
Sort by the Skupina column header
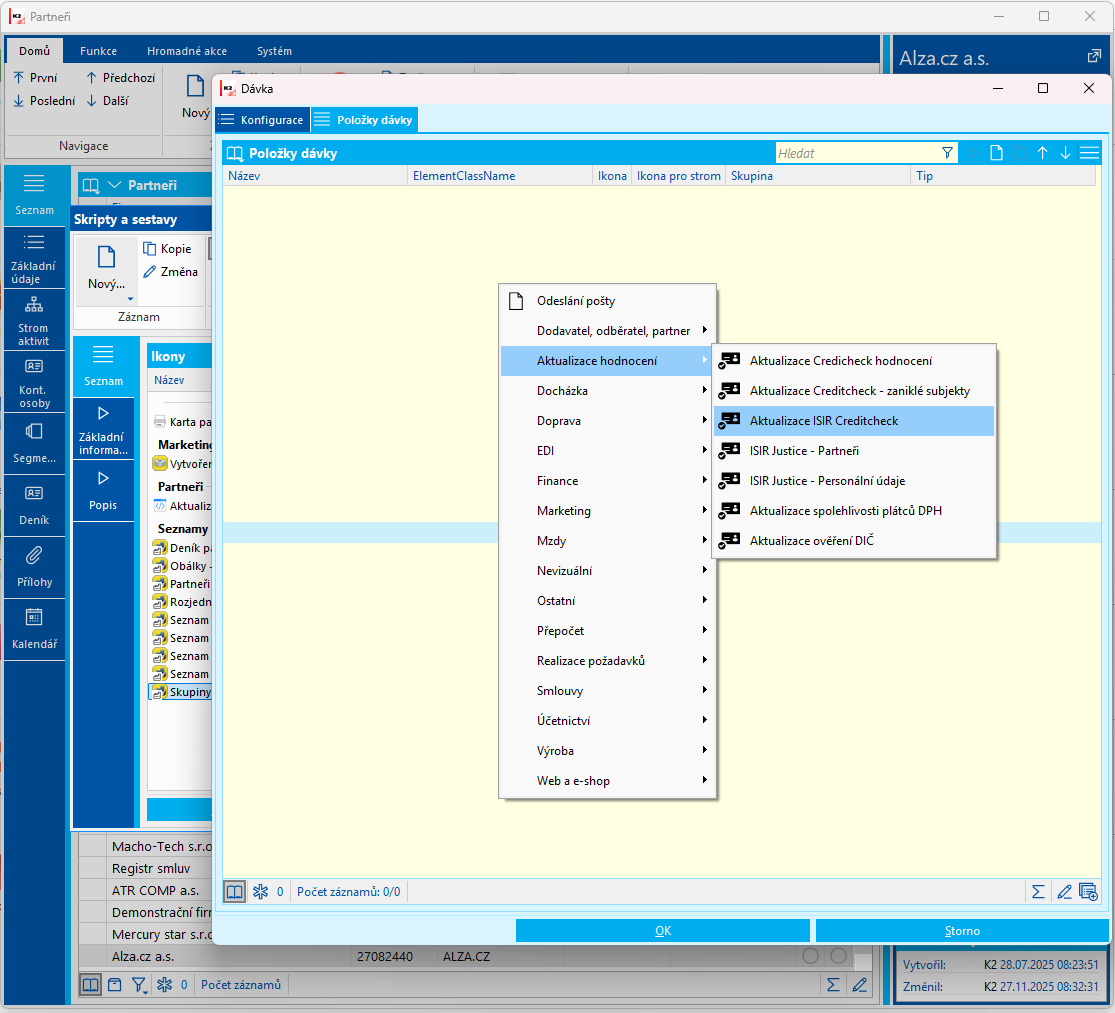pos(818,176)
